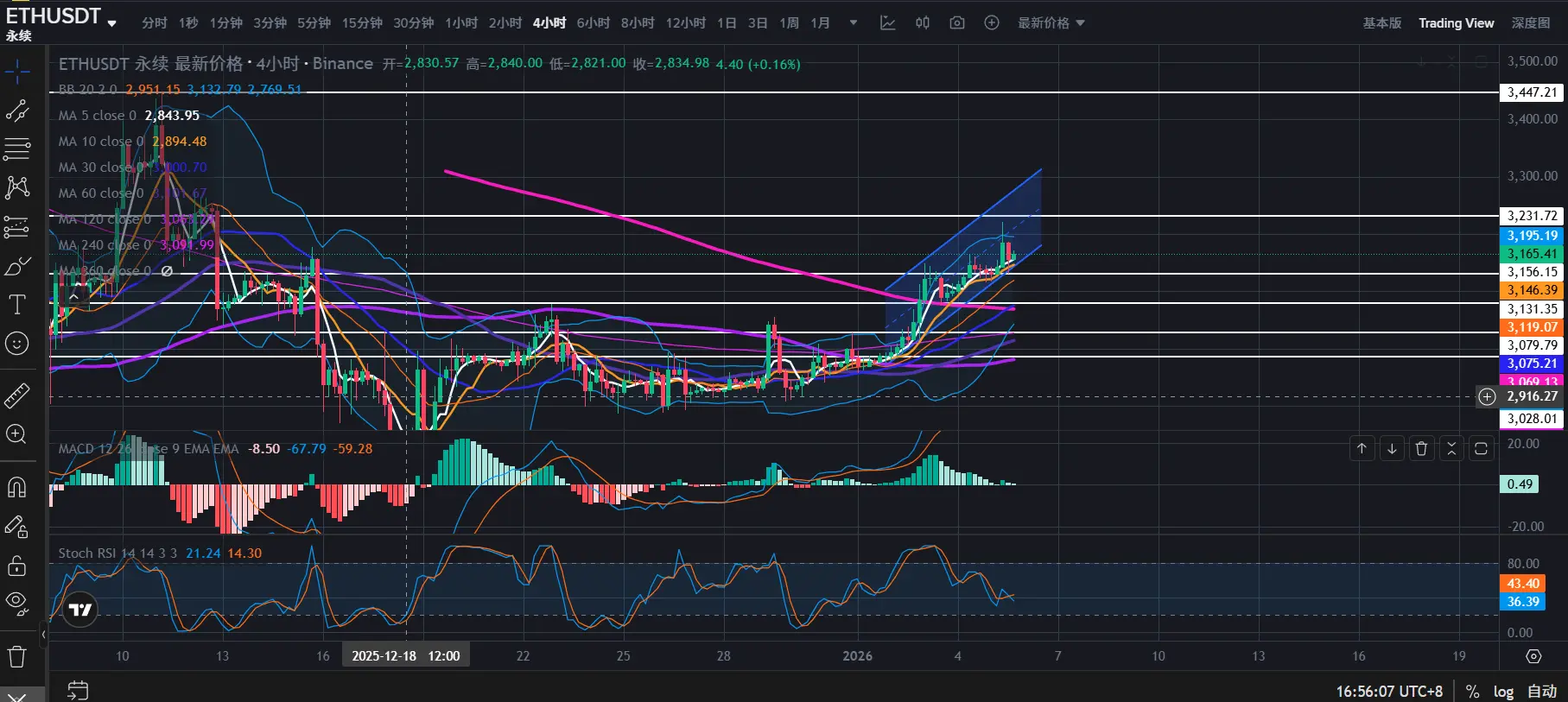1568x702 pixels.
Task: Switch interval to 分时
Action: 155,23
